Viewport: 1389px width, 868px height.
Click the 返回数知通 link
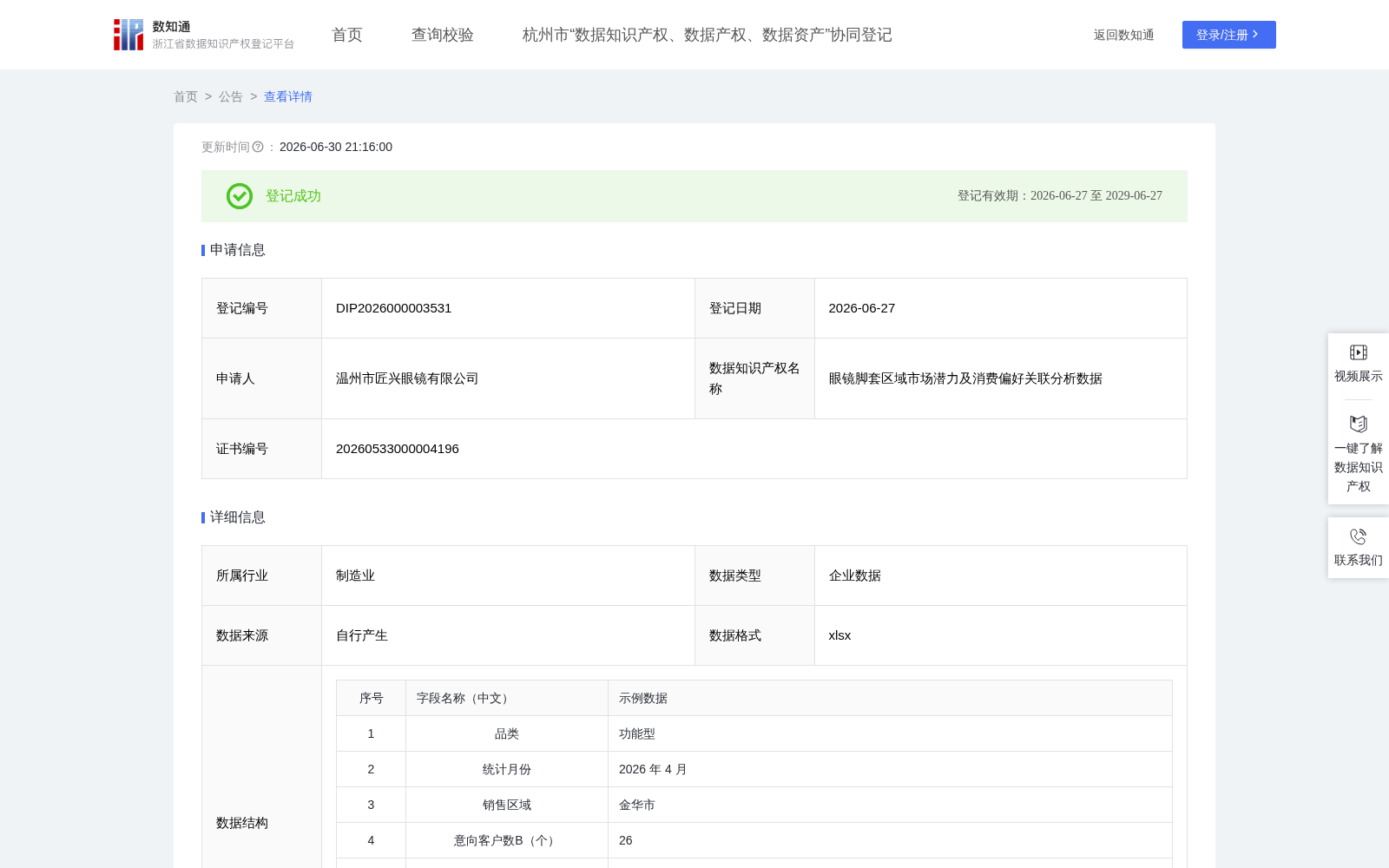(x=1124, y=35)
